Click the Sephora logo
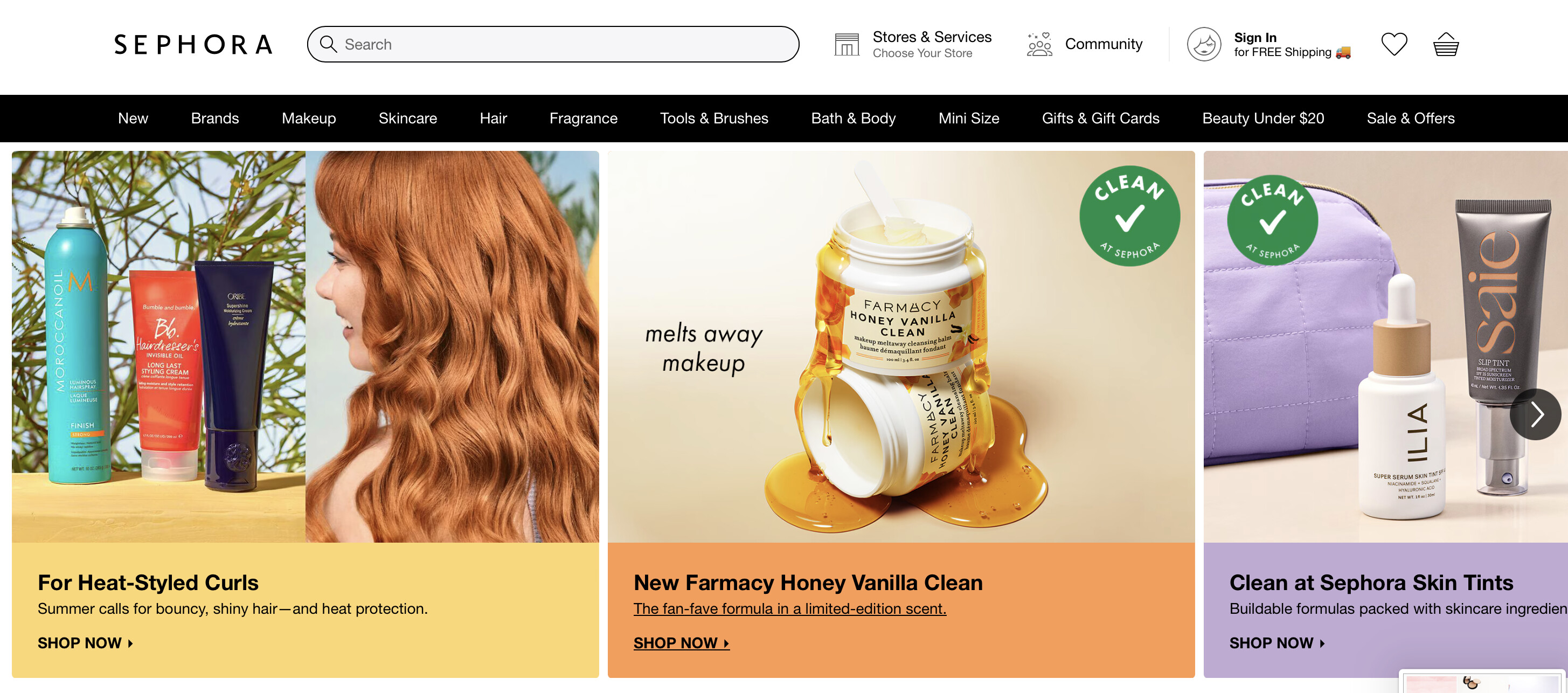Screen dimensions: 1568x693 (193, 44)
